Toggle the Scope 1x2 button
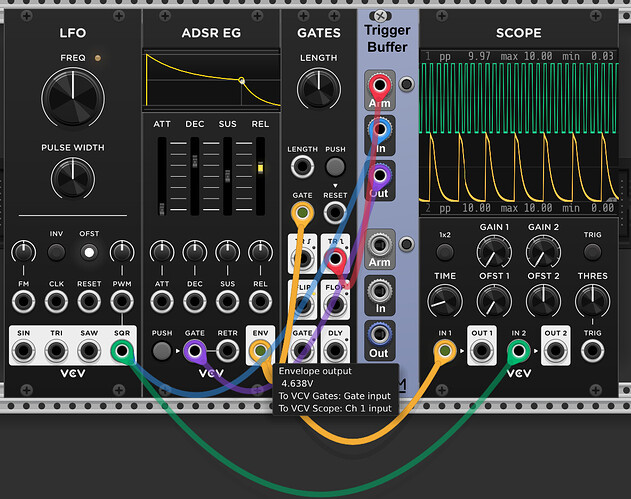Screen dimensions: 631x499 click(x=445, y=252)
